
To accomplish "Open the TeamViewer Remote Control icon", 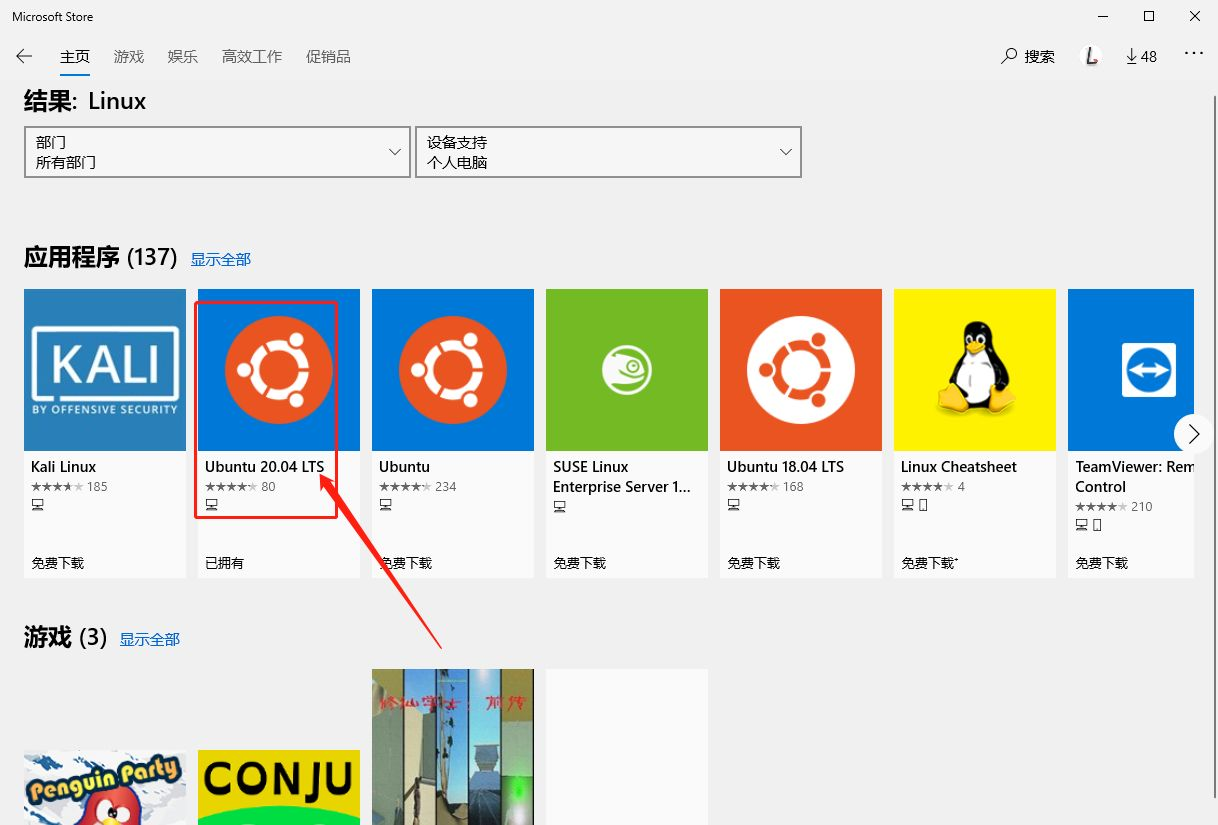I will tap(1131, 370).
